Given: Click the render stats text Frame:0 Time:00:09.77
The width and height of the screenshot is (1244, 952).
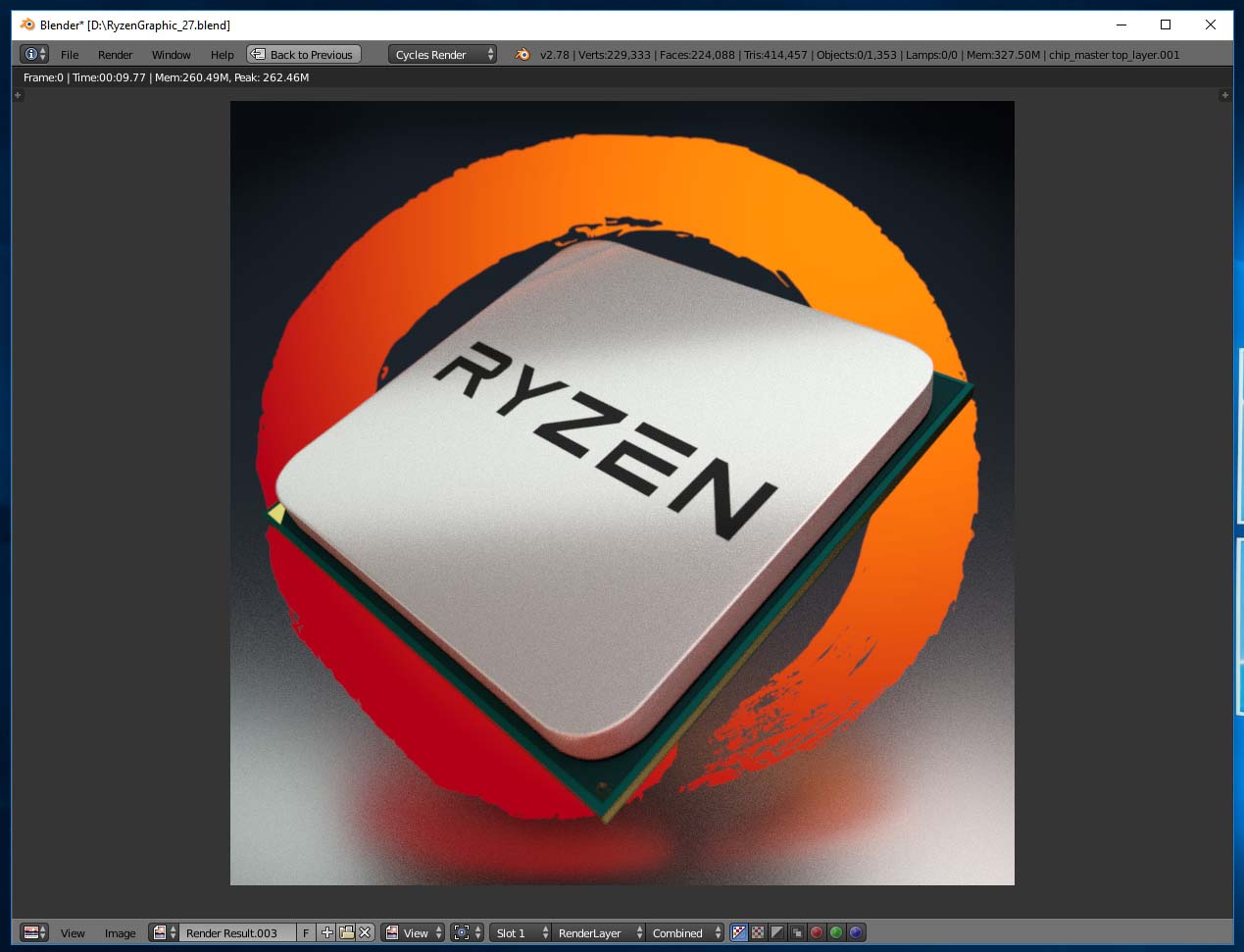Looking at the screenshot, I should pos(84,77).
